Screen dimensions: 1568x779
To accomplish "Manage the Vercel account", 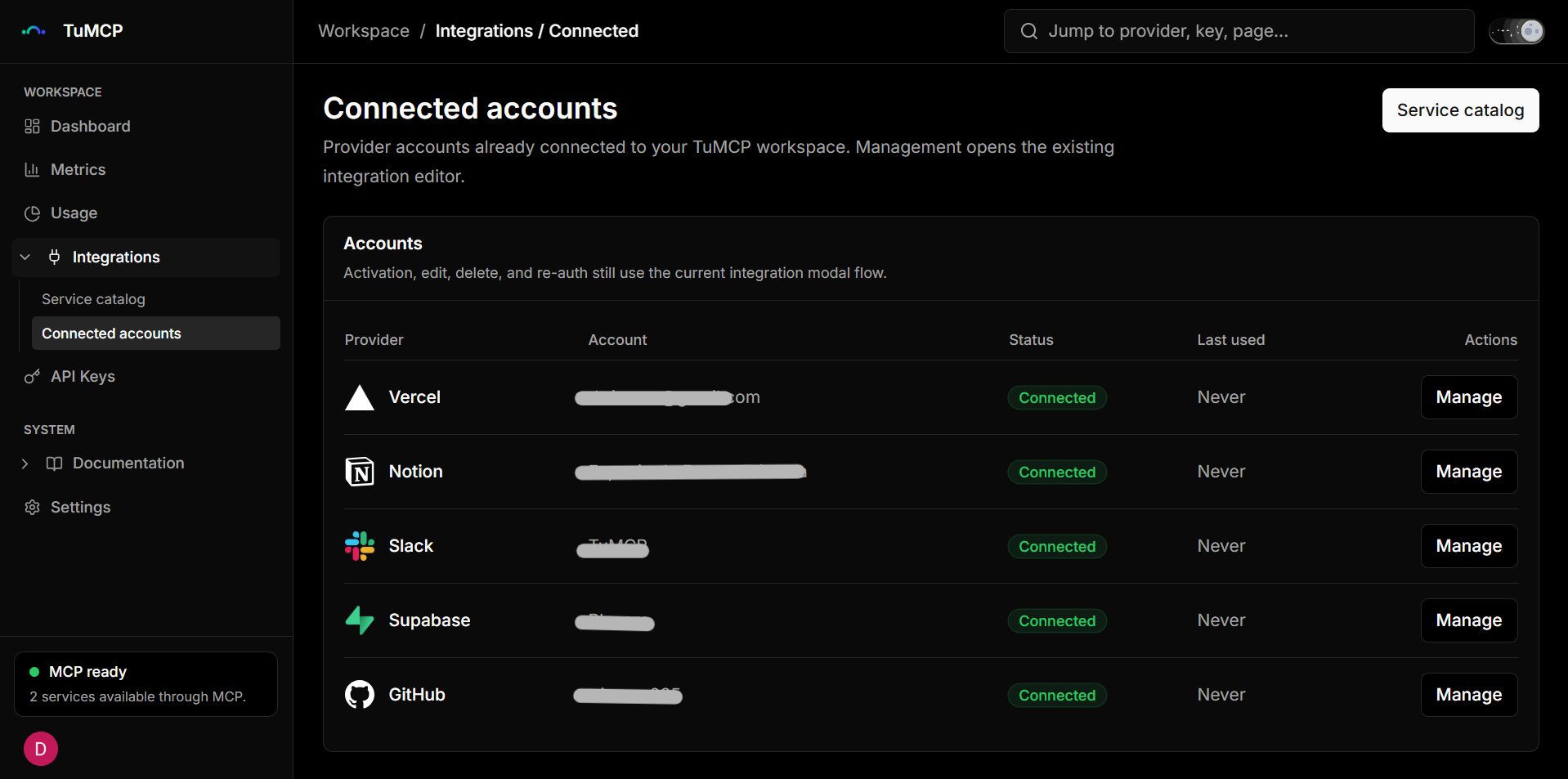I will pyautogui.click(x=1469, y=397).
